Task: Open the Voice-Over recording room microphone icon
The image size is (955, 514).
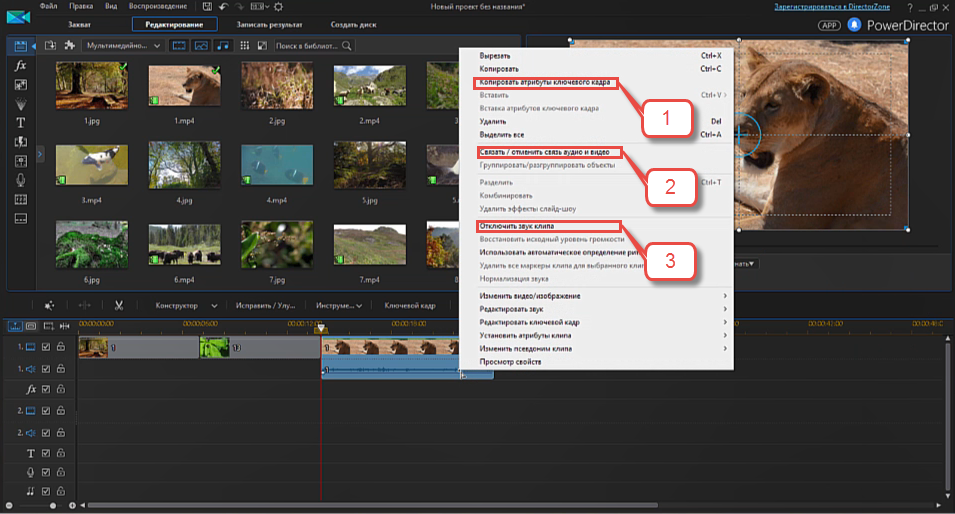Action: point(20,179)
